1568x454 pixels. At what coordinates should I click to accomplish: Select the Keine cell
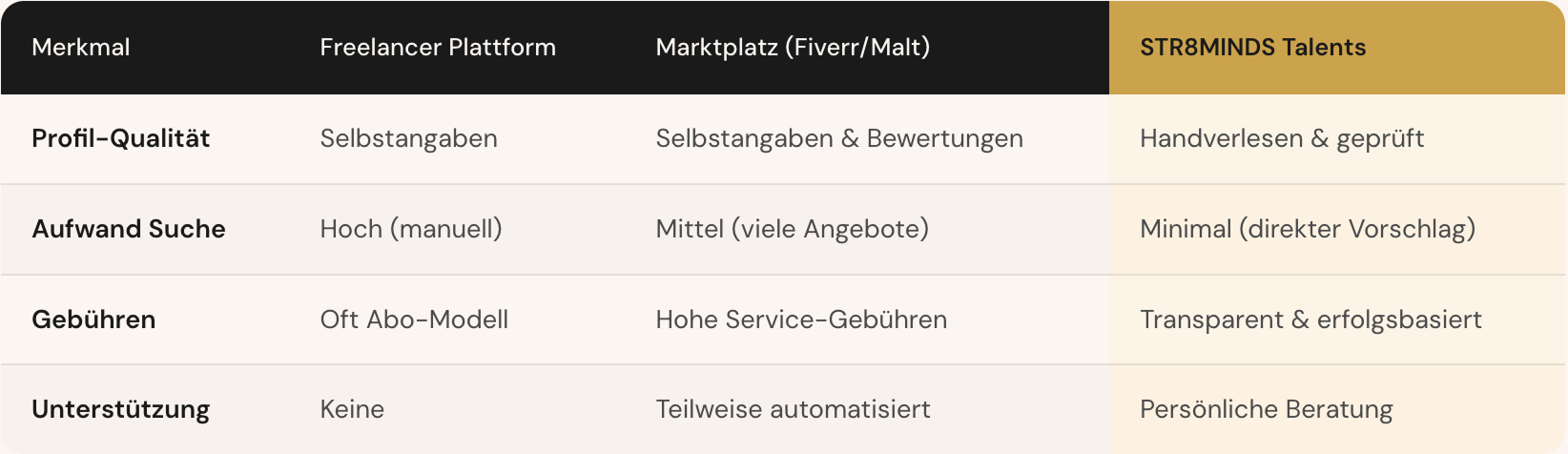tap(352, 409)
